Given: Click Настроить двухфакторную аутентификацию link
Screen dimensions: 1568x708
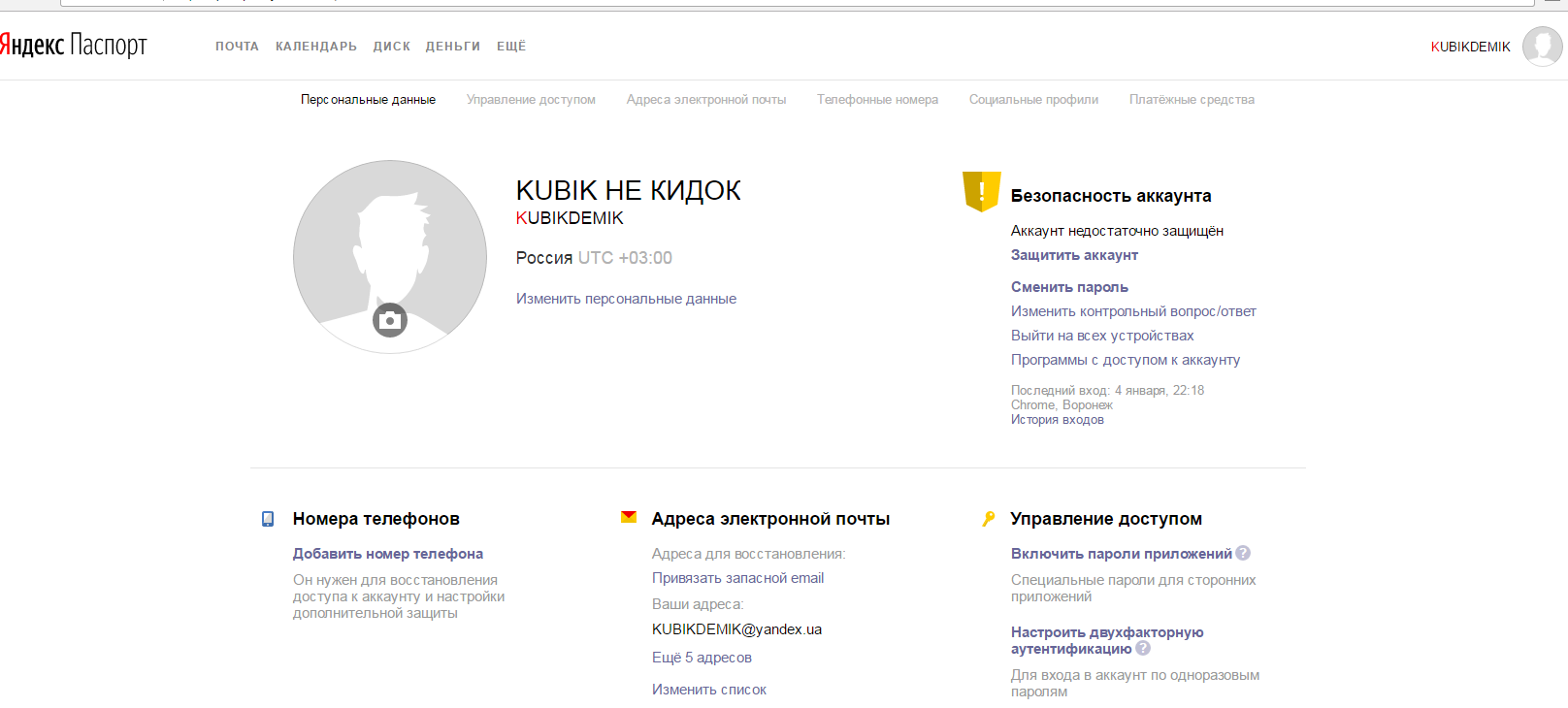Looking at the screenshot, I should pos(1108,640).
